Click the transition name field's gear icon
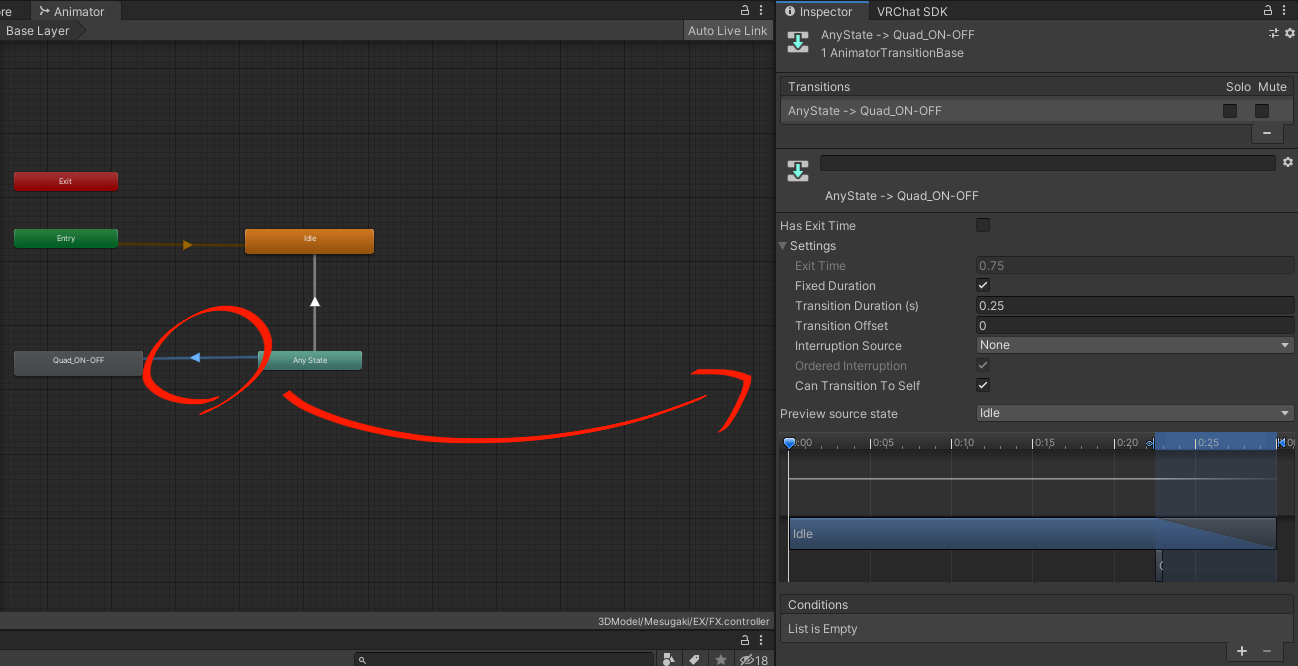 tap(1287, 162)
